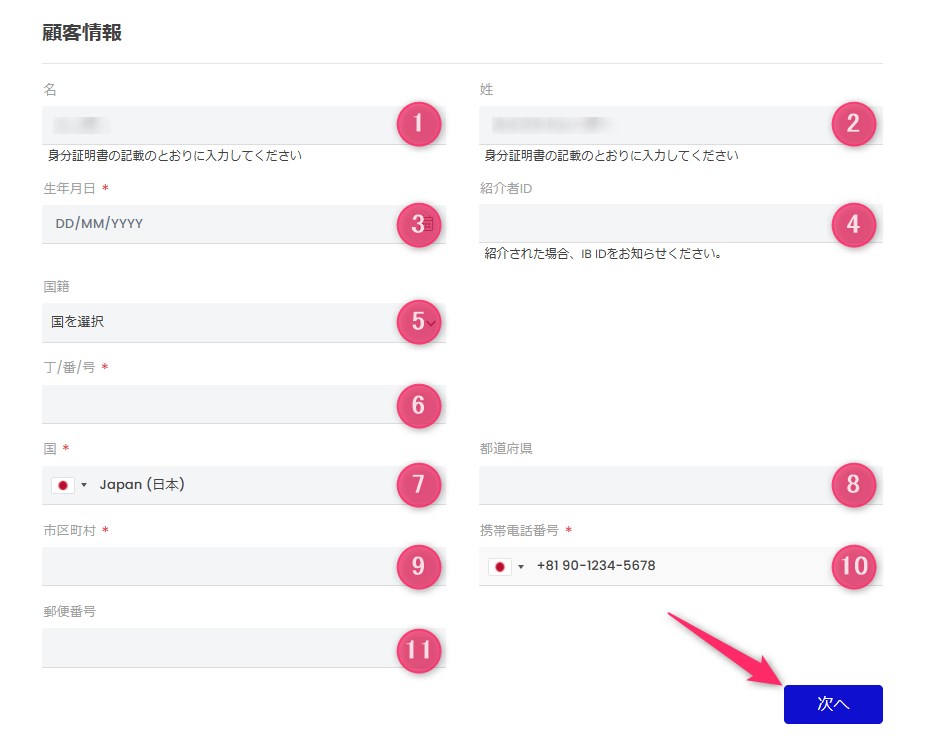Click the pink number 9 badge

coord(418,566)
